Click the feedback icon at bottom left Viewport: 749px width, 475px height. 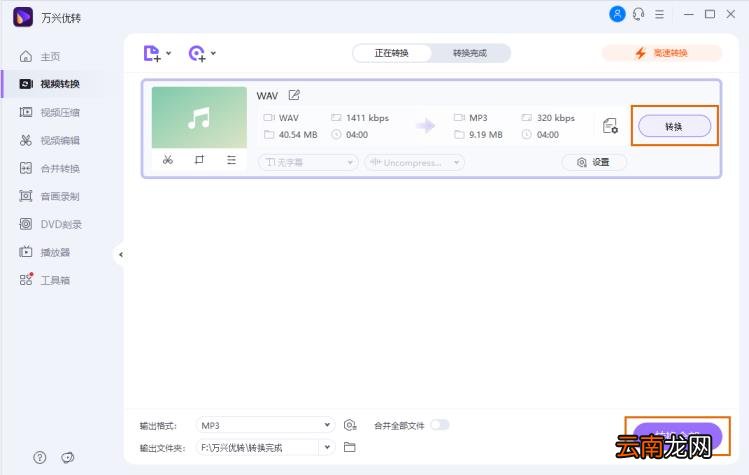[67, 457]
